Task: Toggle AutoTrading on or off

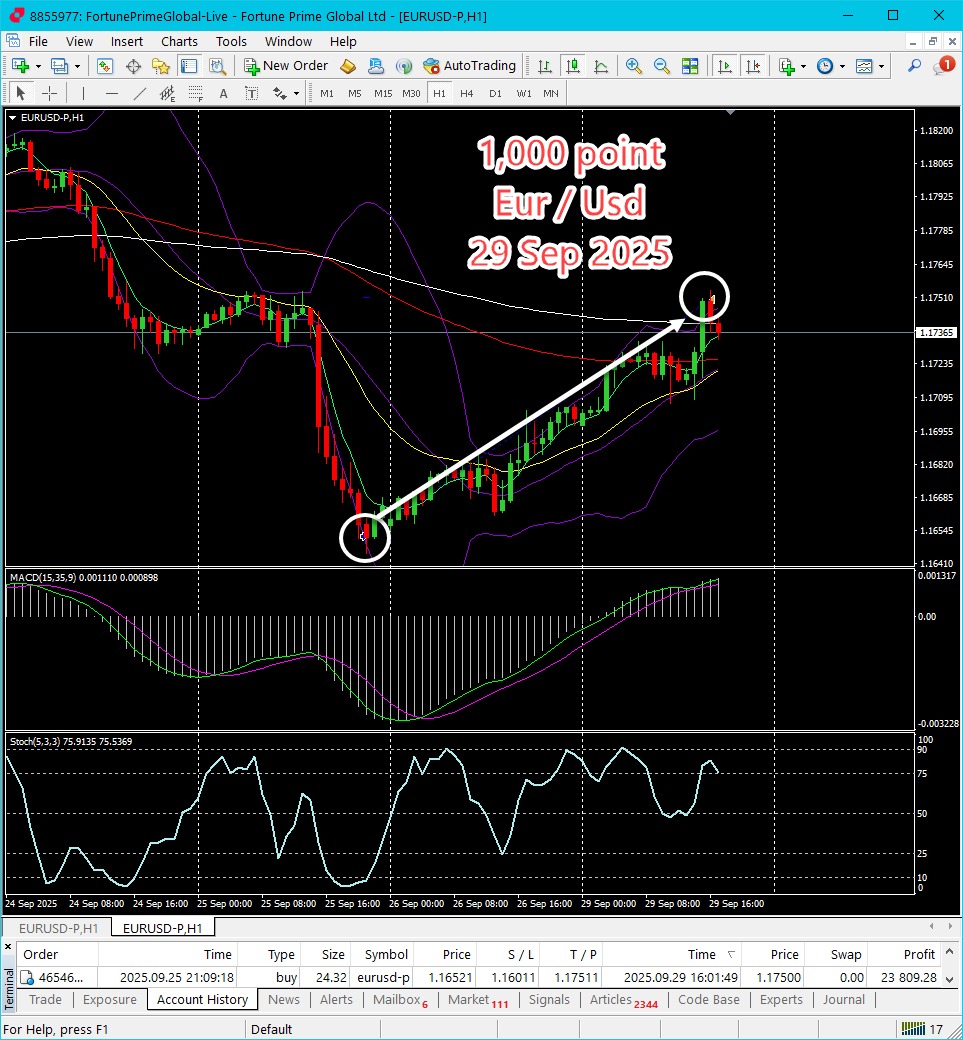Action: pos(470,66)
